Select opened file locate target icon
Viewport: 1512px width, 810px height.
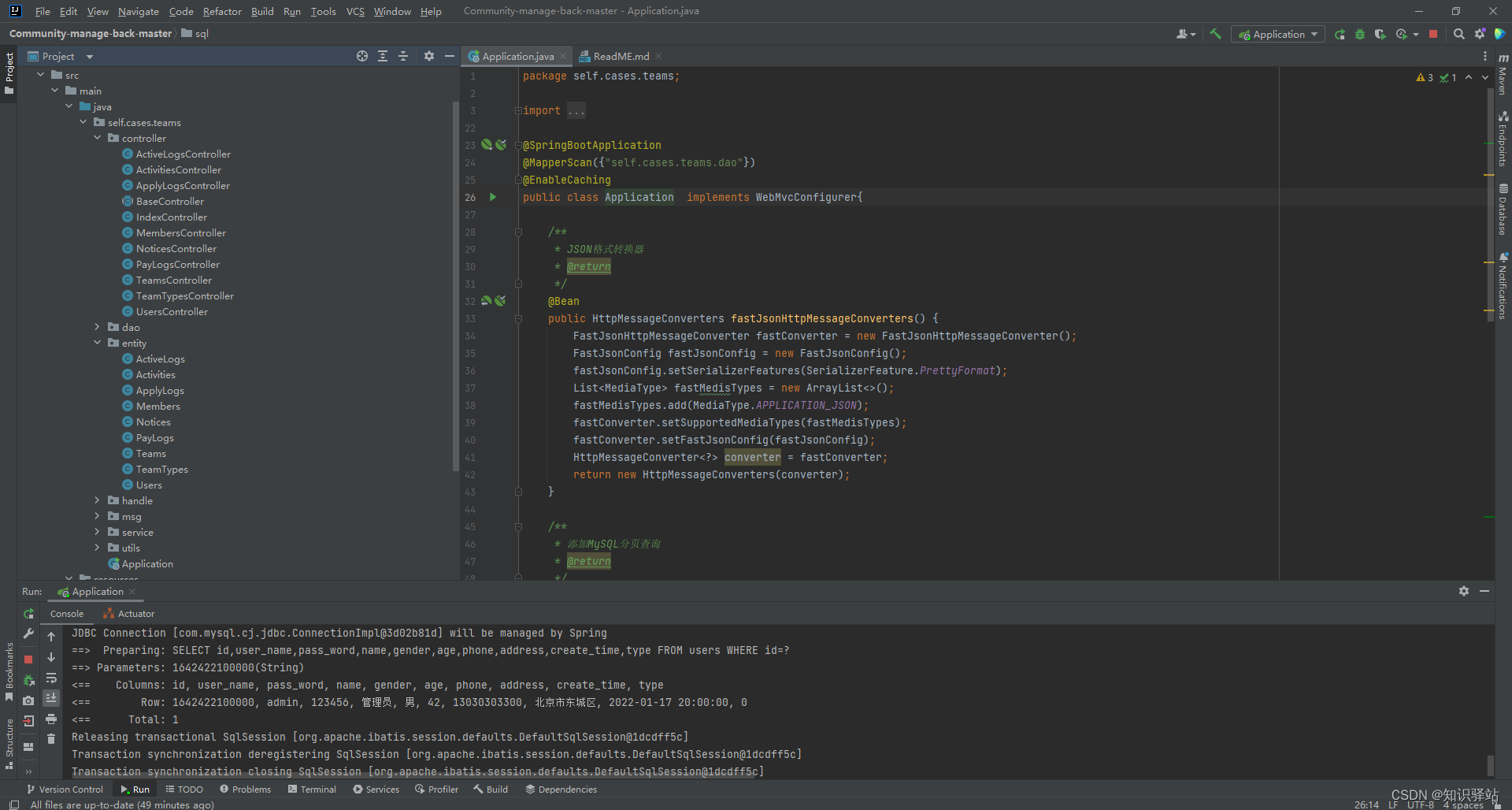[362, 56]
